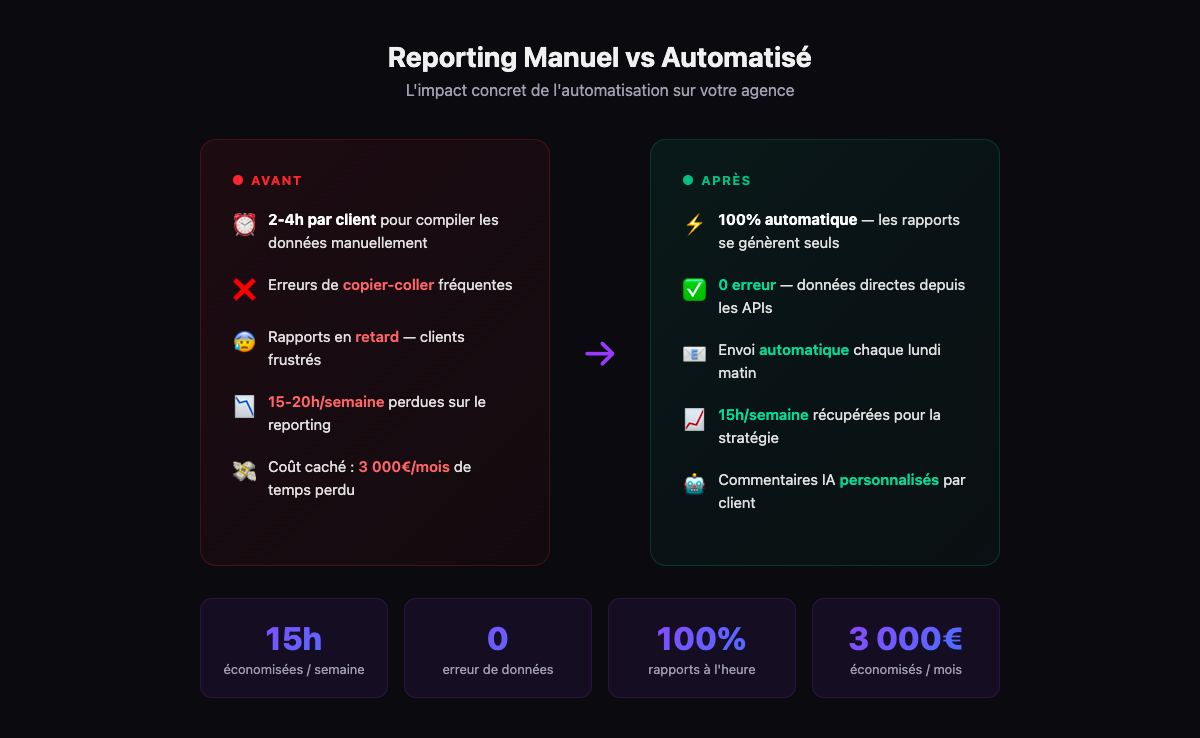Expand the AVANT comparison card

click(375, 352)
